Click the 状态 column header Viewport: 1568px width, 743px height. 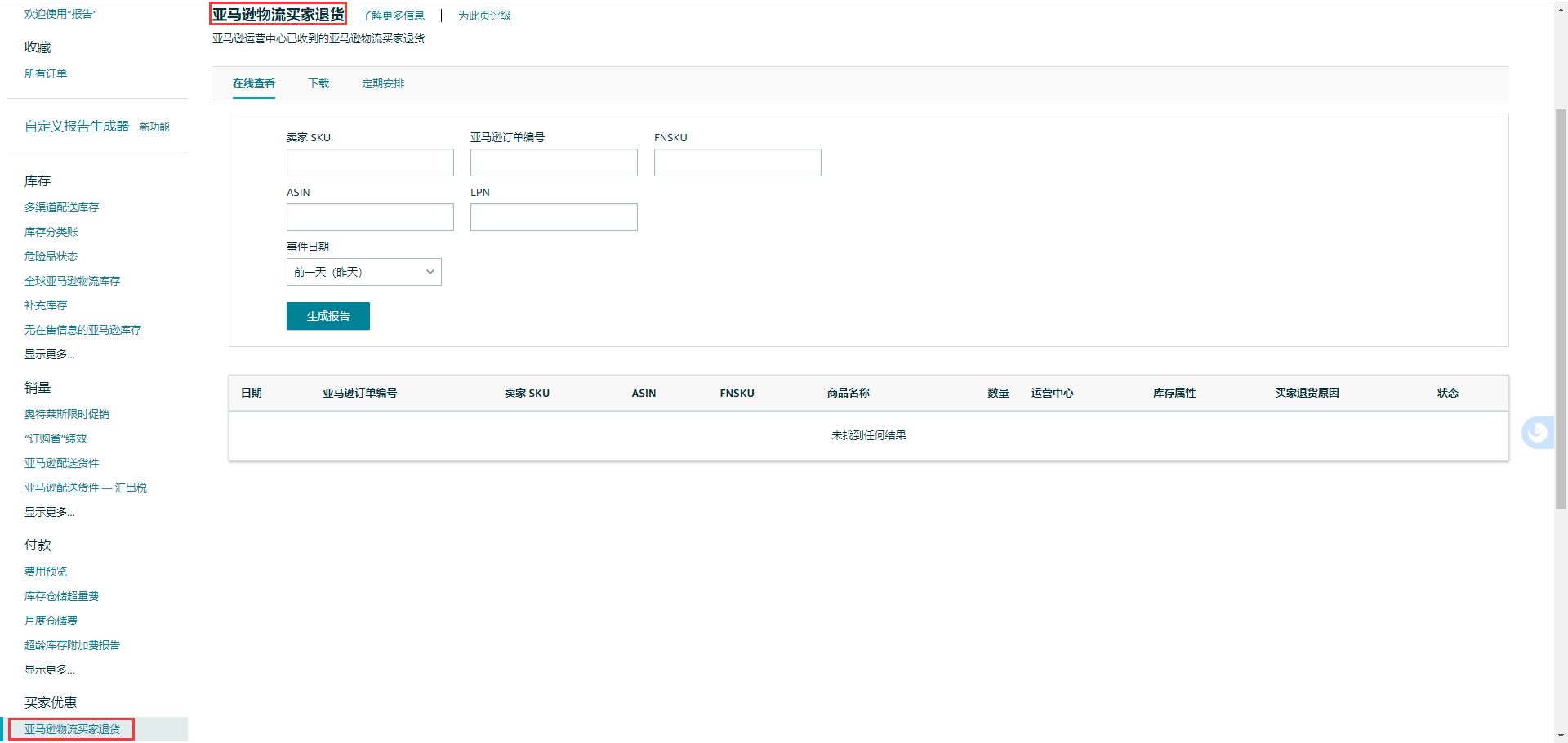[x=1448, y=393]
